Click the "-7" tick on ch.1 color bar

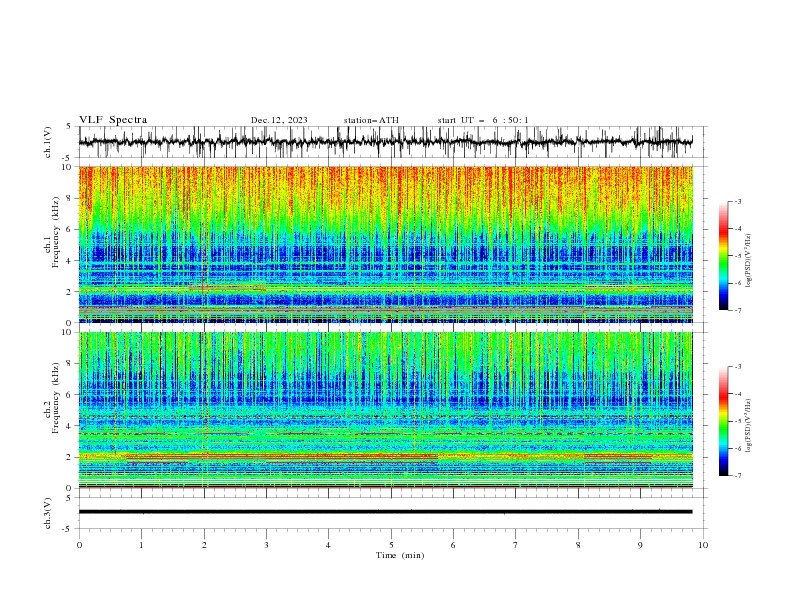(x=738, y=310)
